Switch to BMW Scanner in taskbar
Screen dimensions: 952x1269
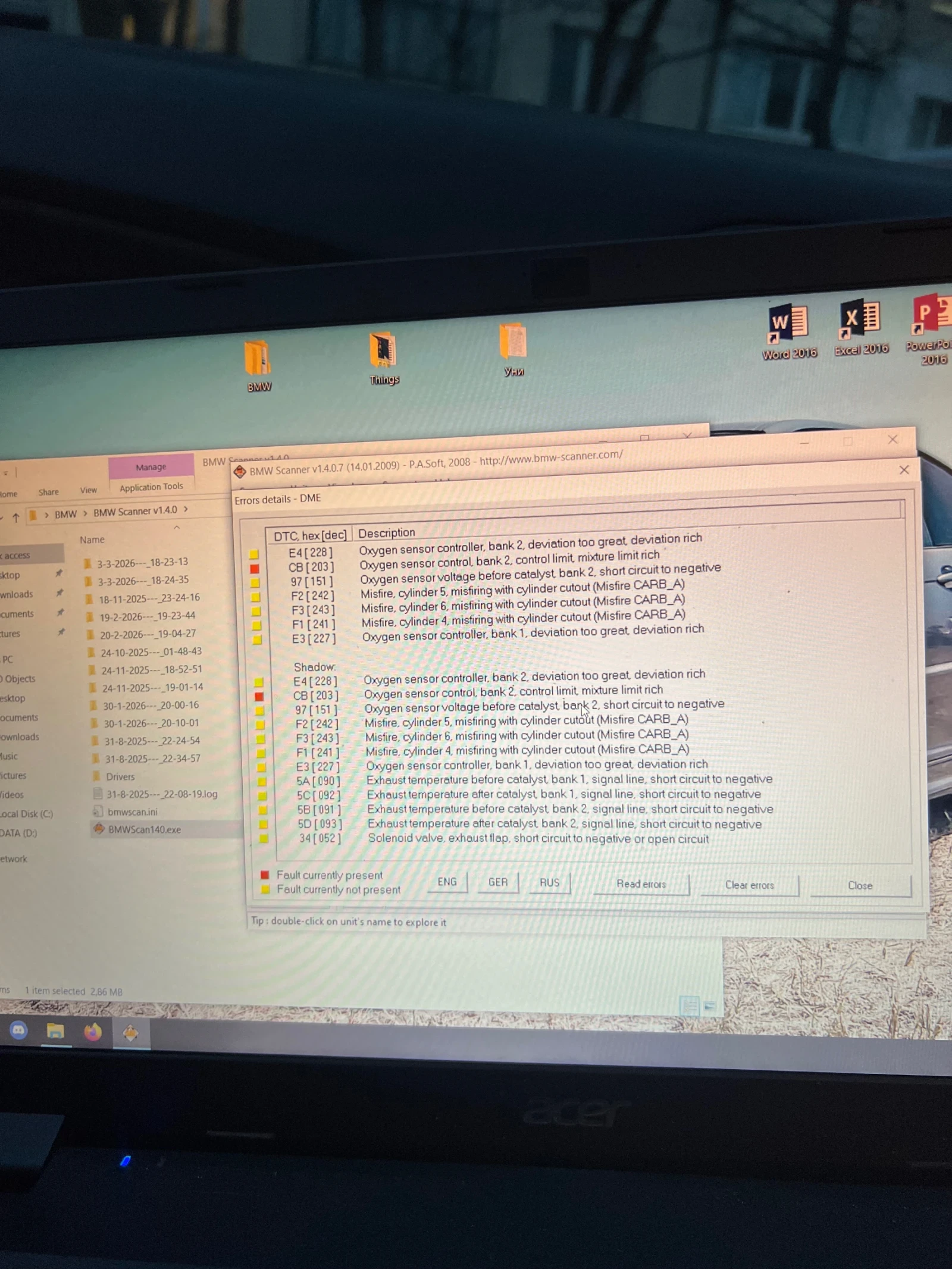tap(130, 1033)
